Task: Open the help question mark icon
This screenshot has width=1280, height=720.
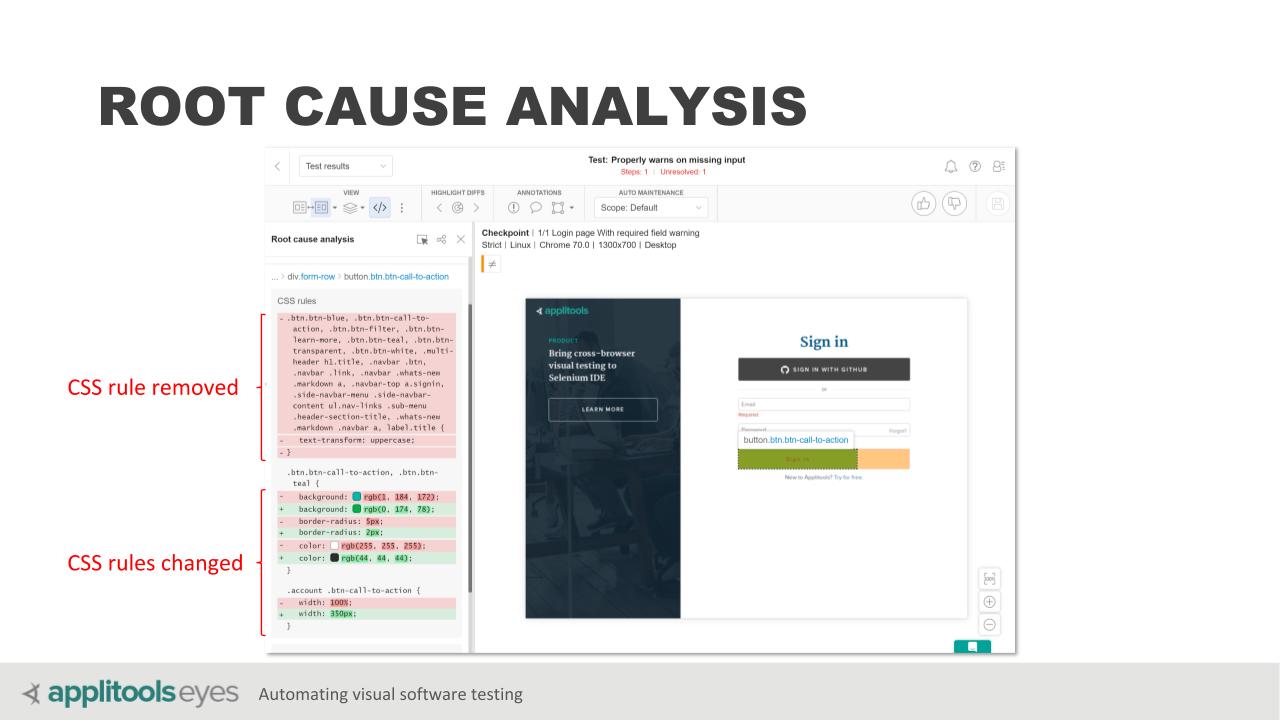Action: pos(972,166)
